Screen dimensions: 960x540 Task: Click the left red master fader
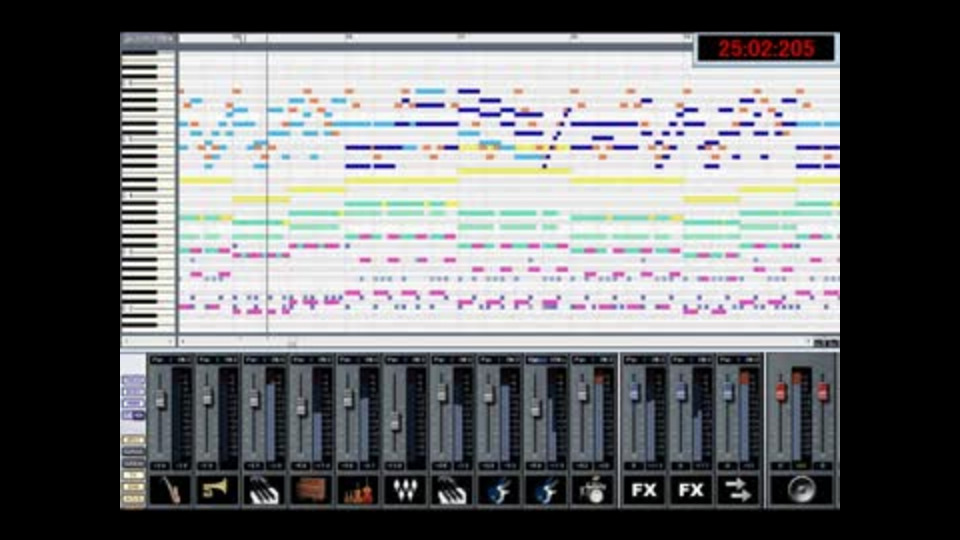point(781,392)
